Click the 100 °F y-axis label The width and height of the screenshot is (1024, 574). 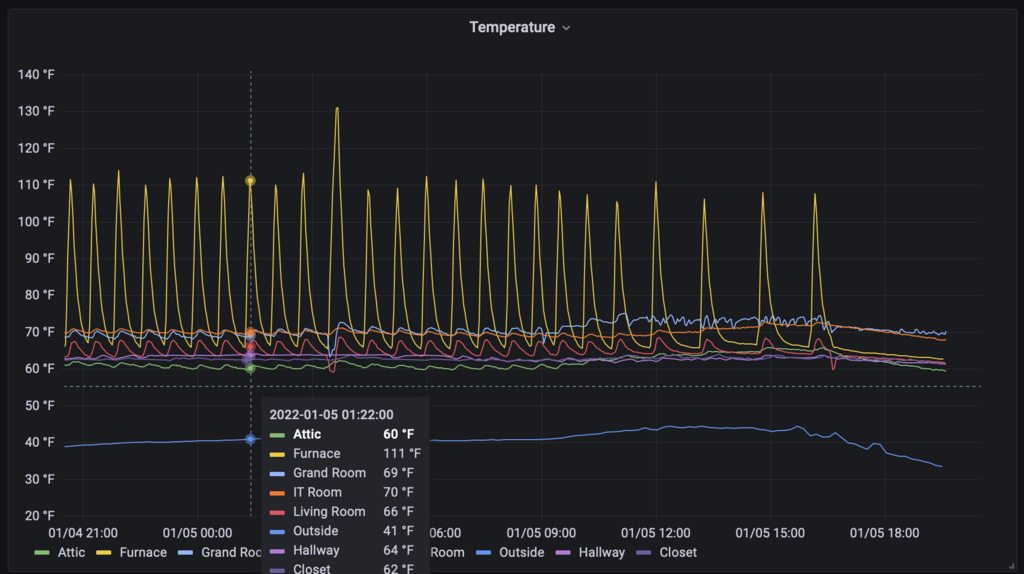(x=36, y=221)
